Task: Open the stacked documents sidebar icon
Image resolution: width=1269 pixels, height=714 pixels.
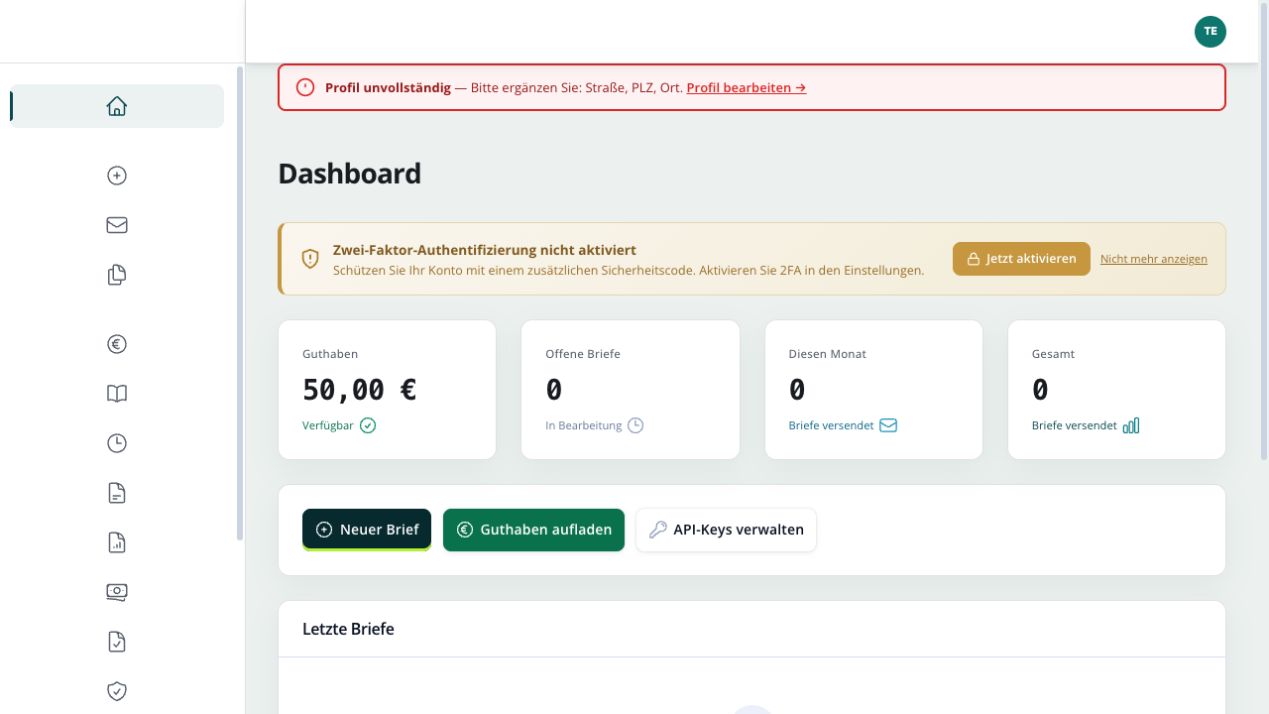Action: (x=117, y=275)
